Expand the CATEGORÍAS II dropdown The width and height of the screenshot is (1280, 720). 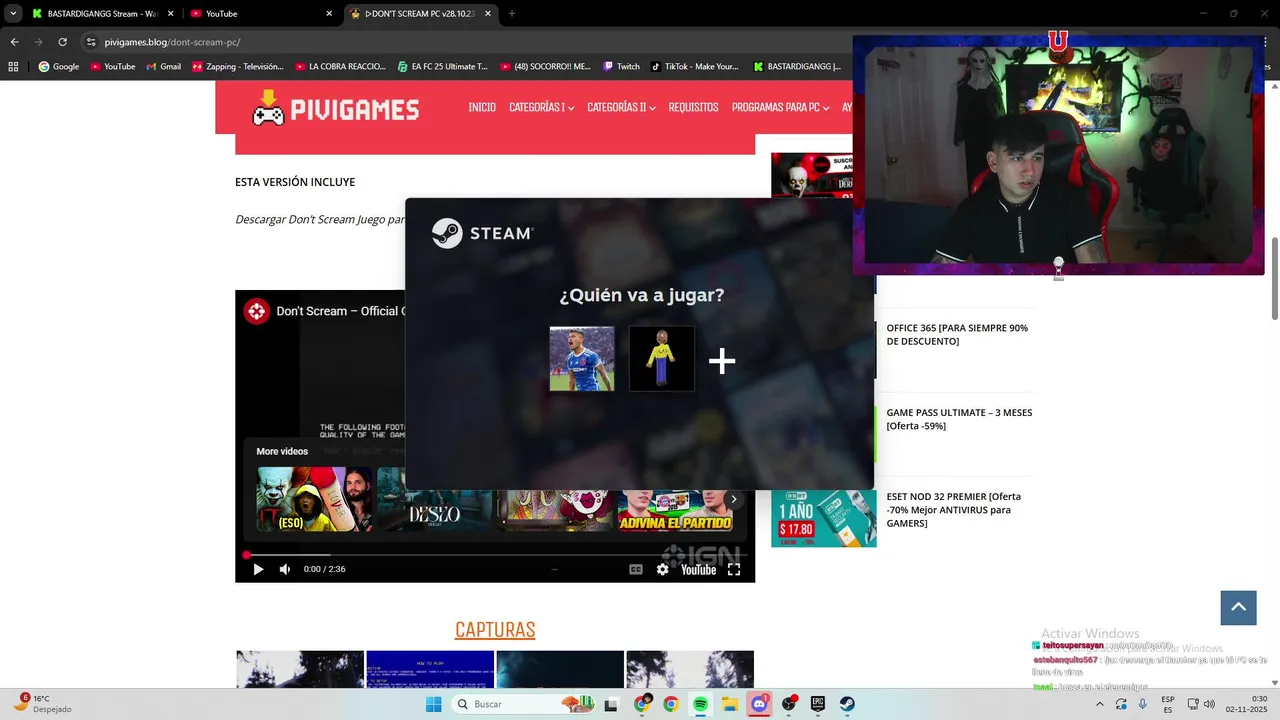(621, 107)
